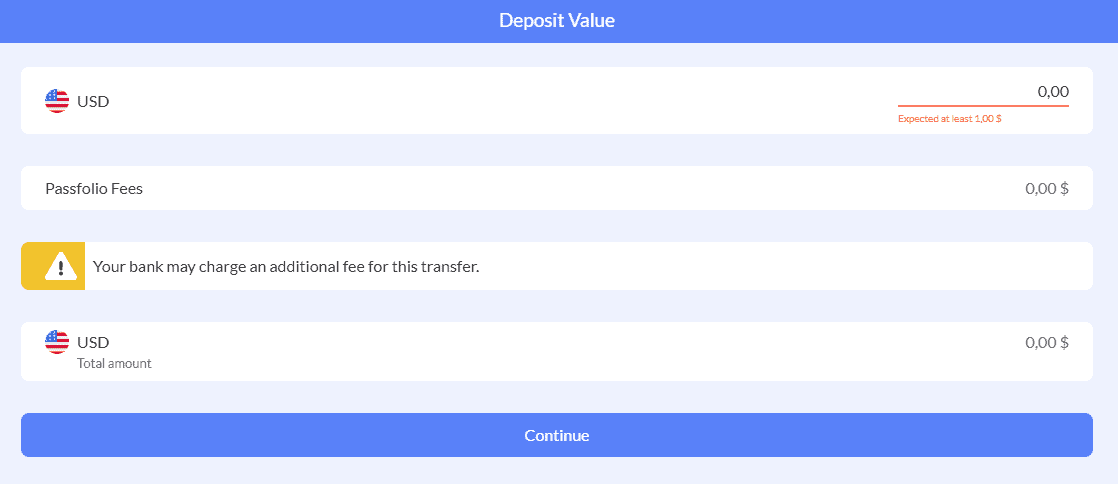1118x484 pixels.
Task: Click the USD deposit currency row card
Action: (557, 101)
